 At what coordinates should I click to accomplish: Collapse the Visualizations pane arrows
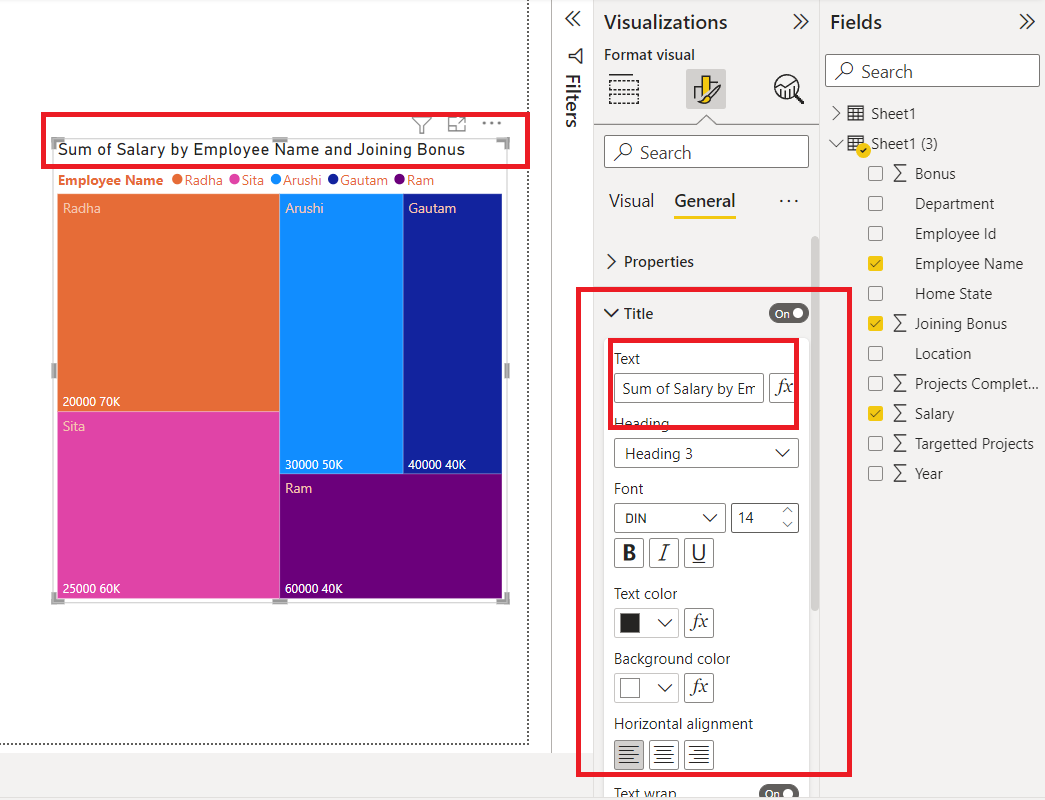800,22
